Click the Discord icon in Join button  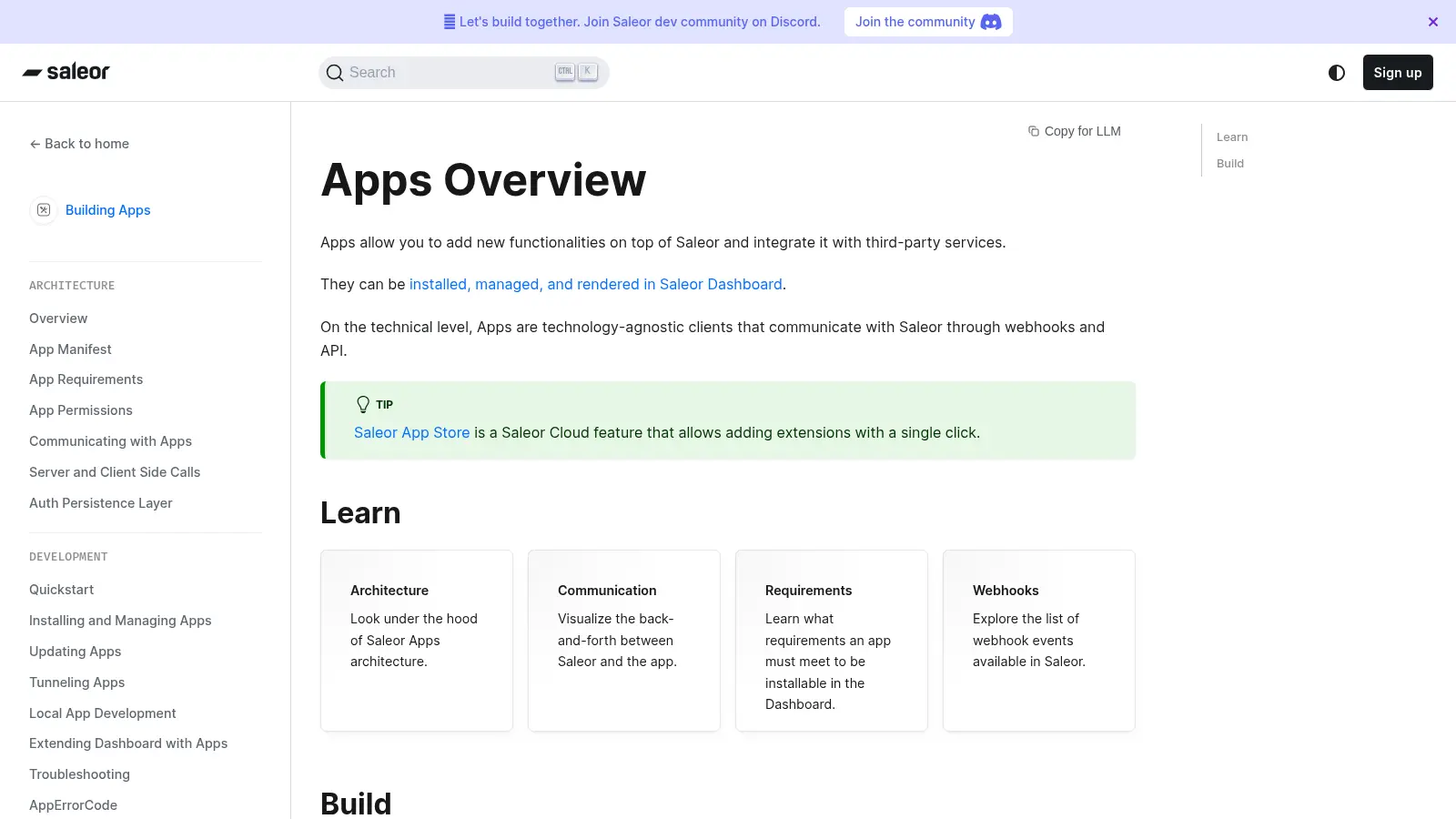pyautogui.click(x=991, y=22)
